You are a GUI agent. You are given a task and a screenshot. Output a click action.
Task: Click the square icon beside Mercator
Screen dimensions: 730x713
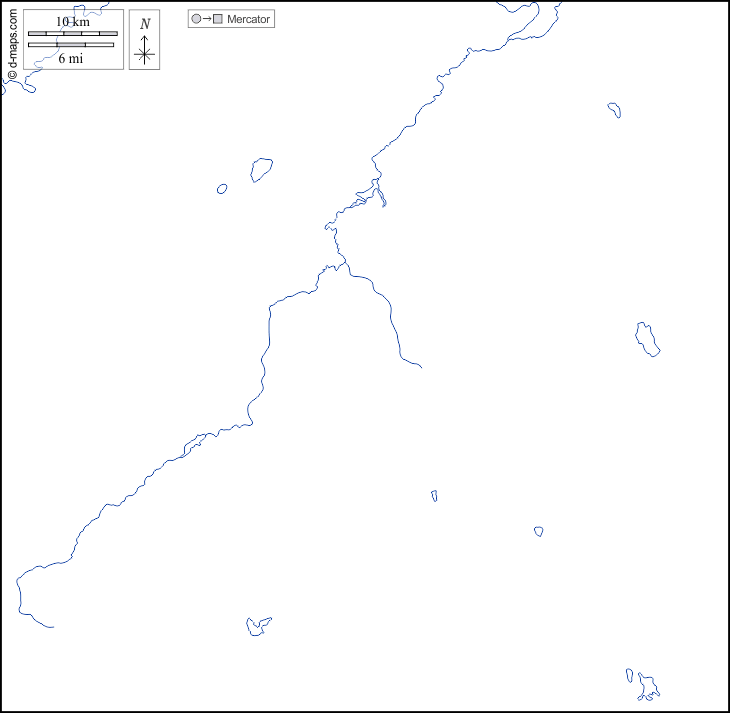coord(217,19)
